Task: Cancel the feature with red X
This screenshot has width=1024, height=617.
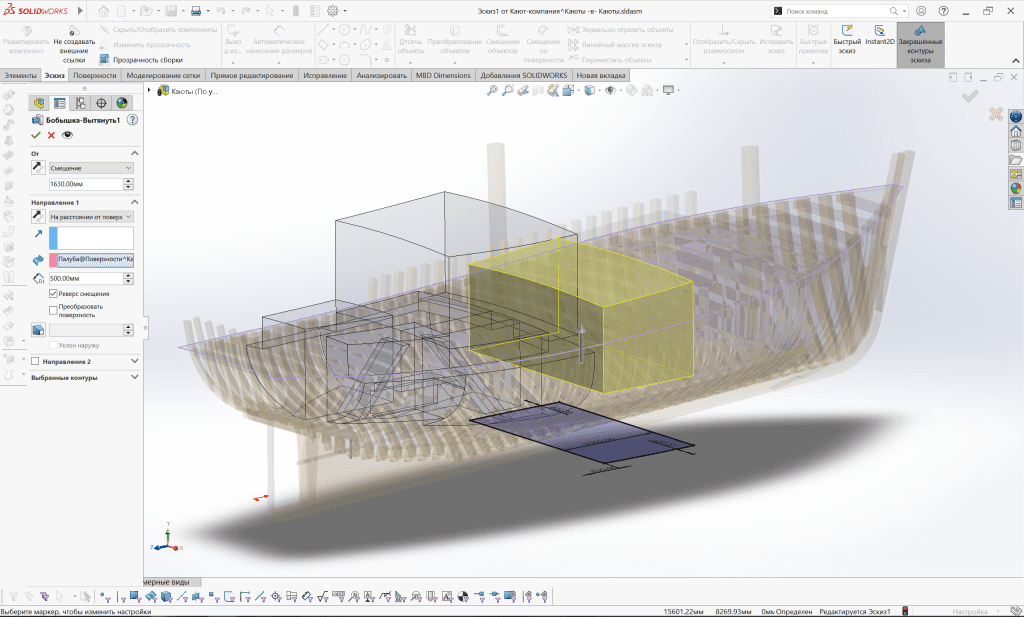Action: (52, 135)
